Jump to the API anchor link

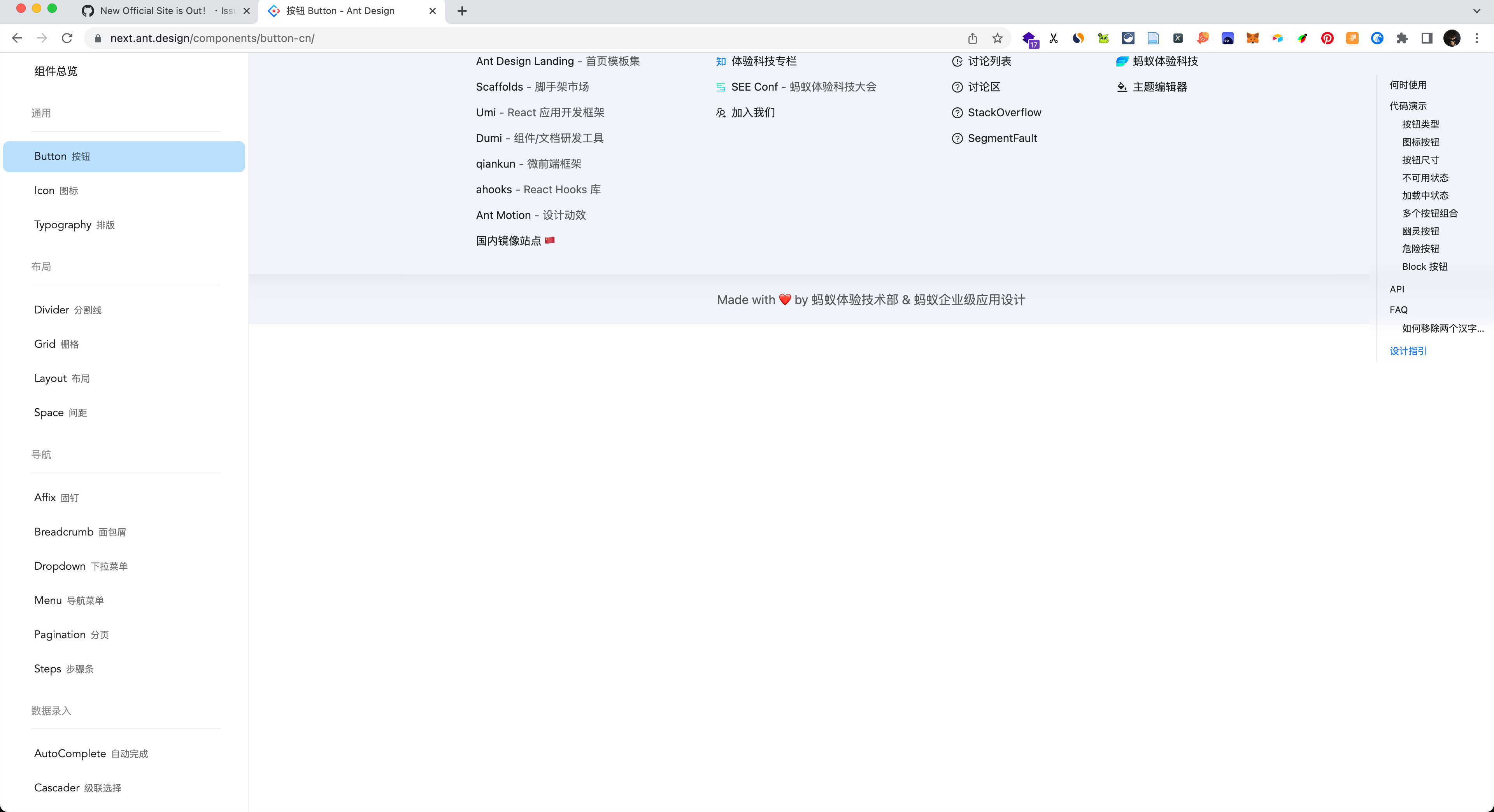[x=1397, y=289]
